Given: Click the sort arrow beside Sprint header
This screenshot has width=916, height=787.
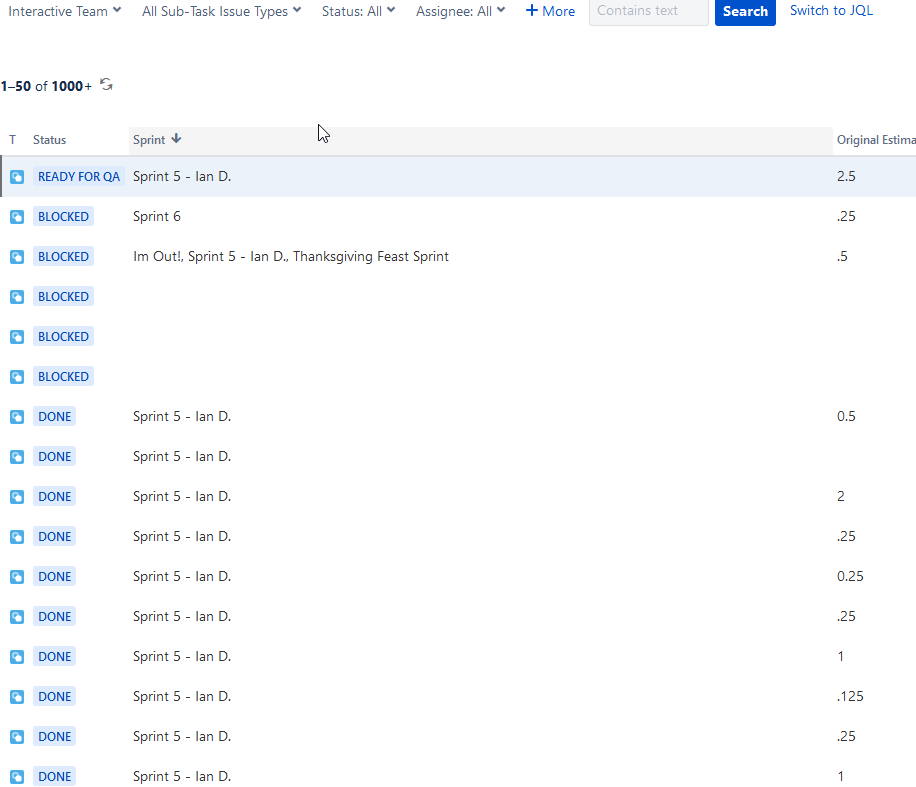Looking at the screenshot, I should click(176, 139).
